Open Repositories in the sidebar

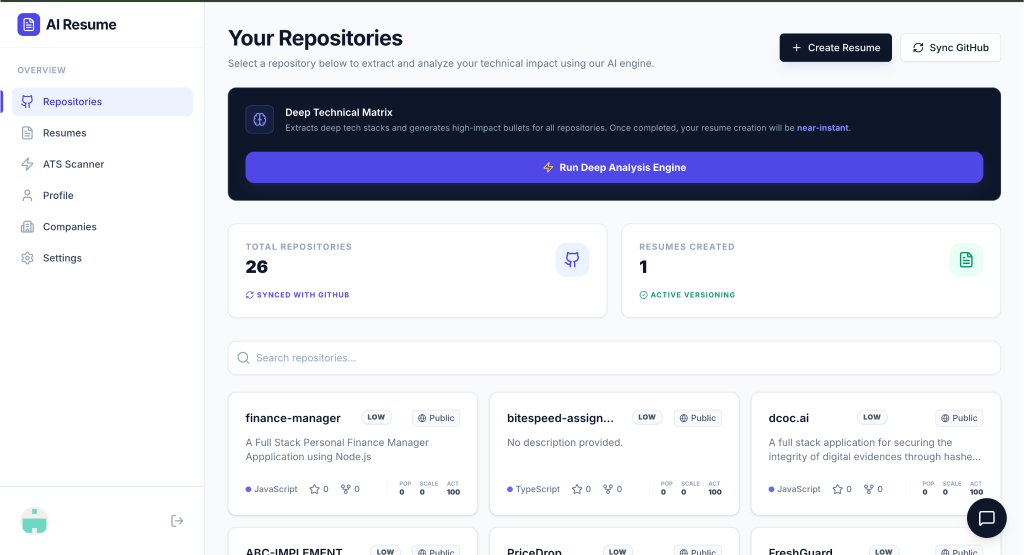[102, 102]
